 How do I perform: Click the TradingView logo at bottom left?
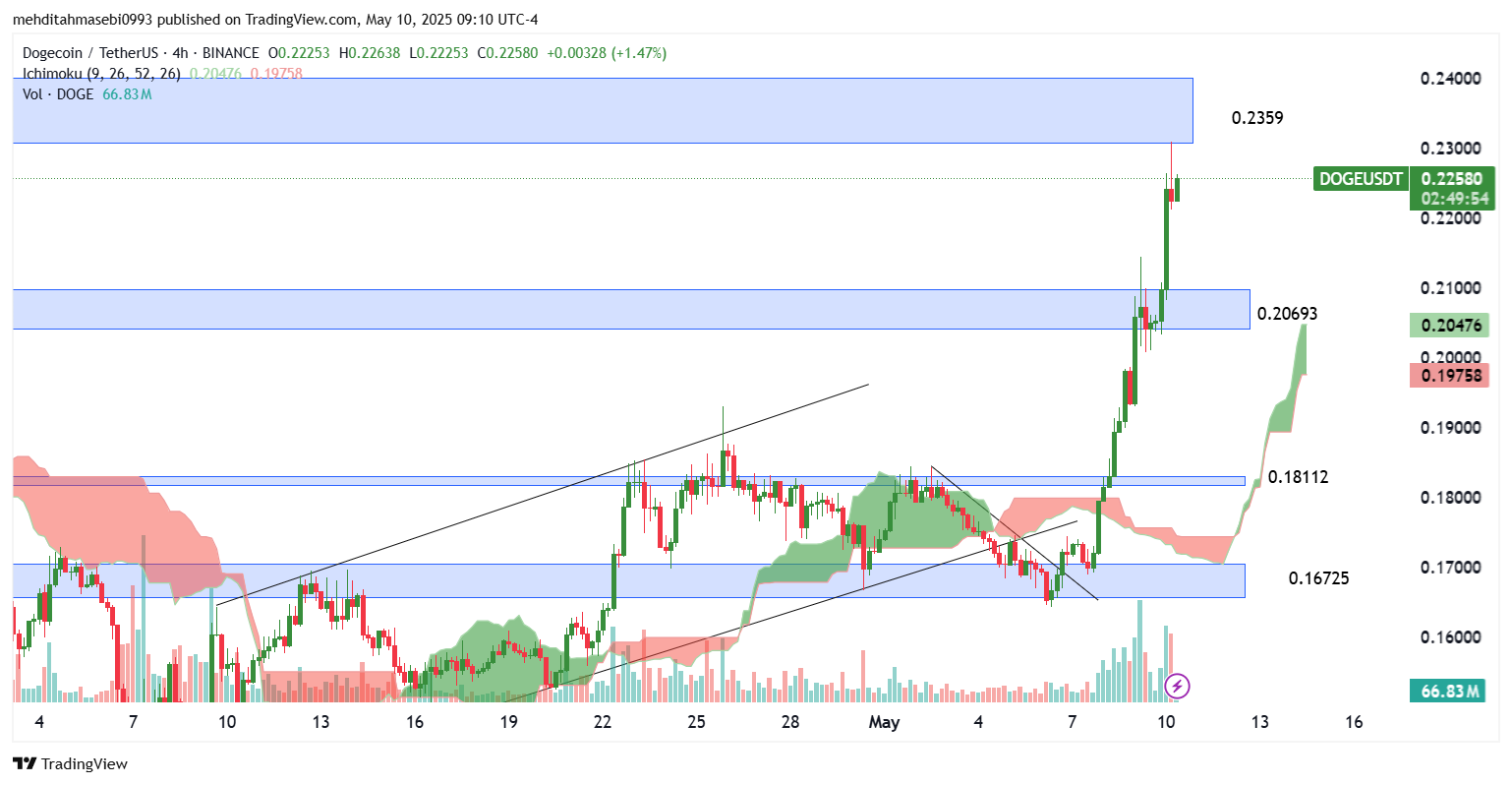click(x=70, y=763)
